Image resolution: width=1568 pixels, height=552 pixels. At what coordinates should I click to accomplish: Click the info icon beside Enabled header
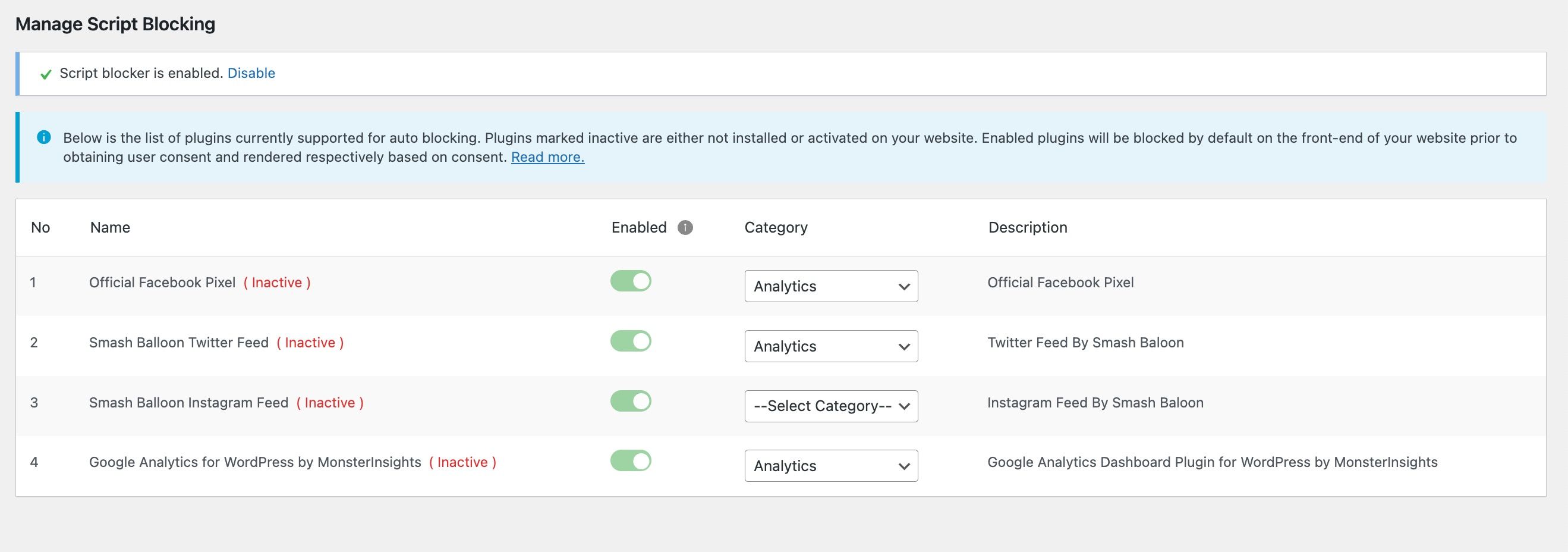pos(685,227)
